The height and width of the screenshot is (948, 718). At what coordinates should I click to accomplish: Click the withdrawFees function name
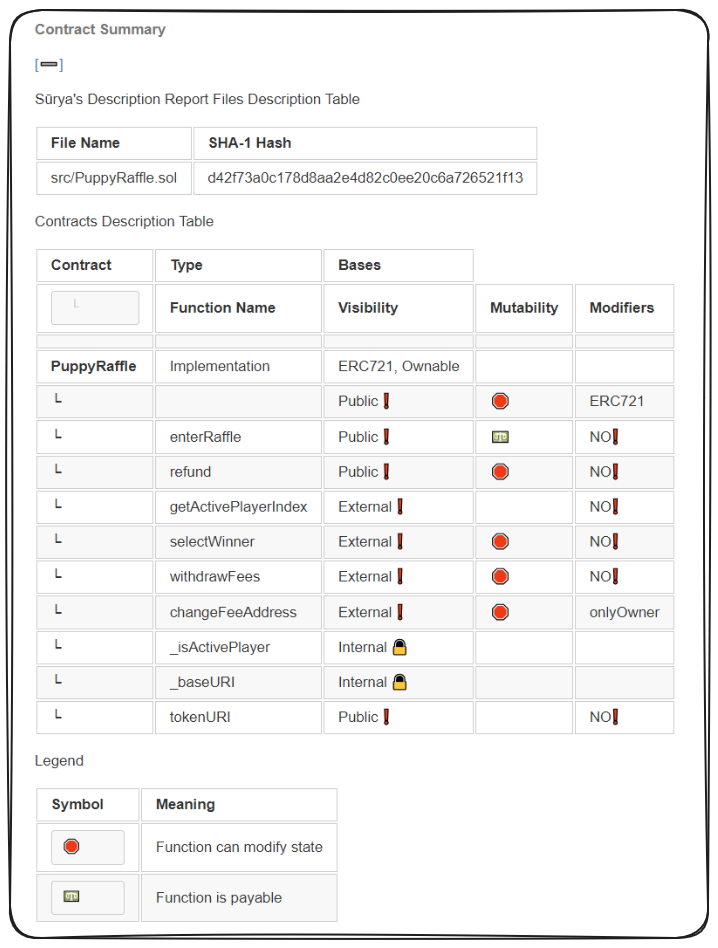(x=212, y=577)
